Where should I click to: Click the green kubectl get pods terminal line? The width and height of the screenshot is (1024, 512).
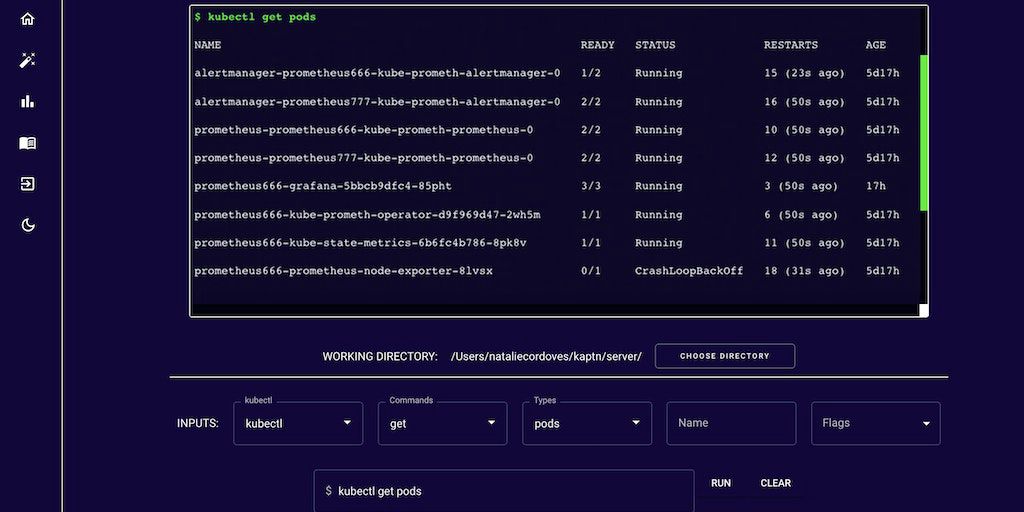click(255, 17)
